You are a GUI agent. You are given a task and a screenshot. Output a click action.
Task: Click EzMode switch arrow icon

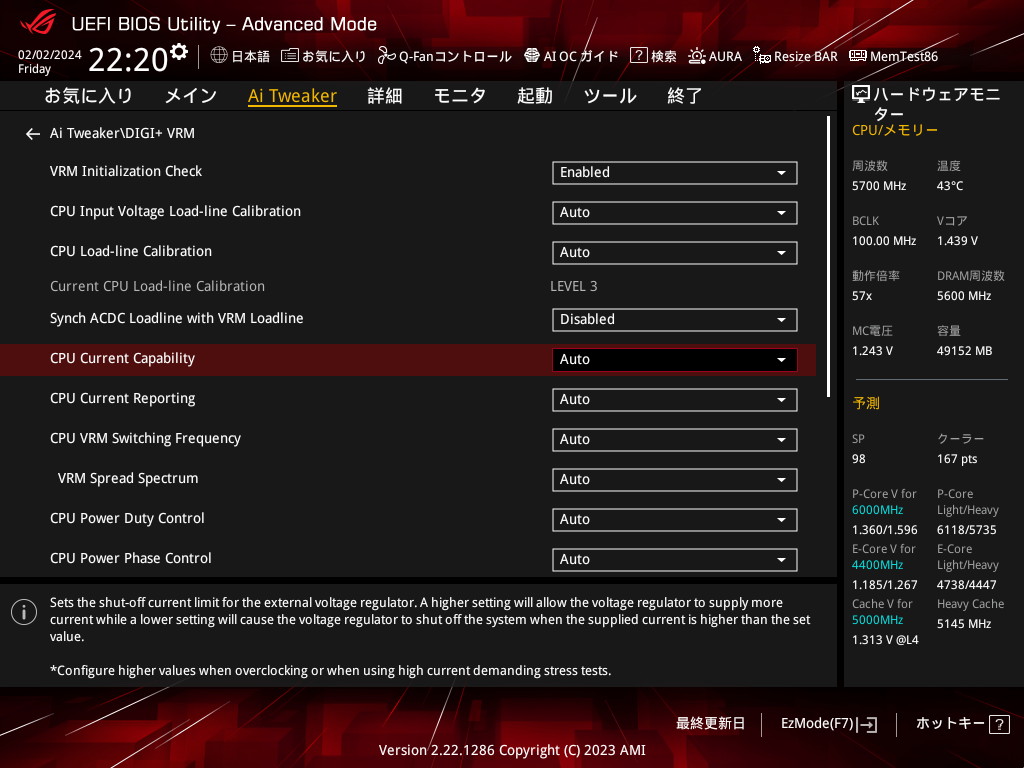(868, 724)
